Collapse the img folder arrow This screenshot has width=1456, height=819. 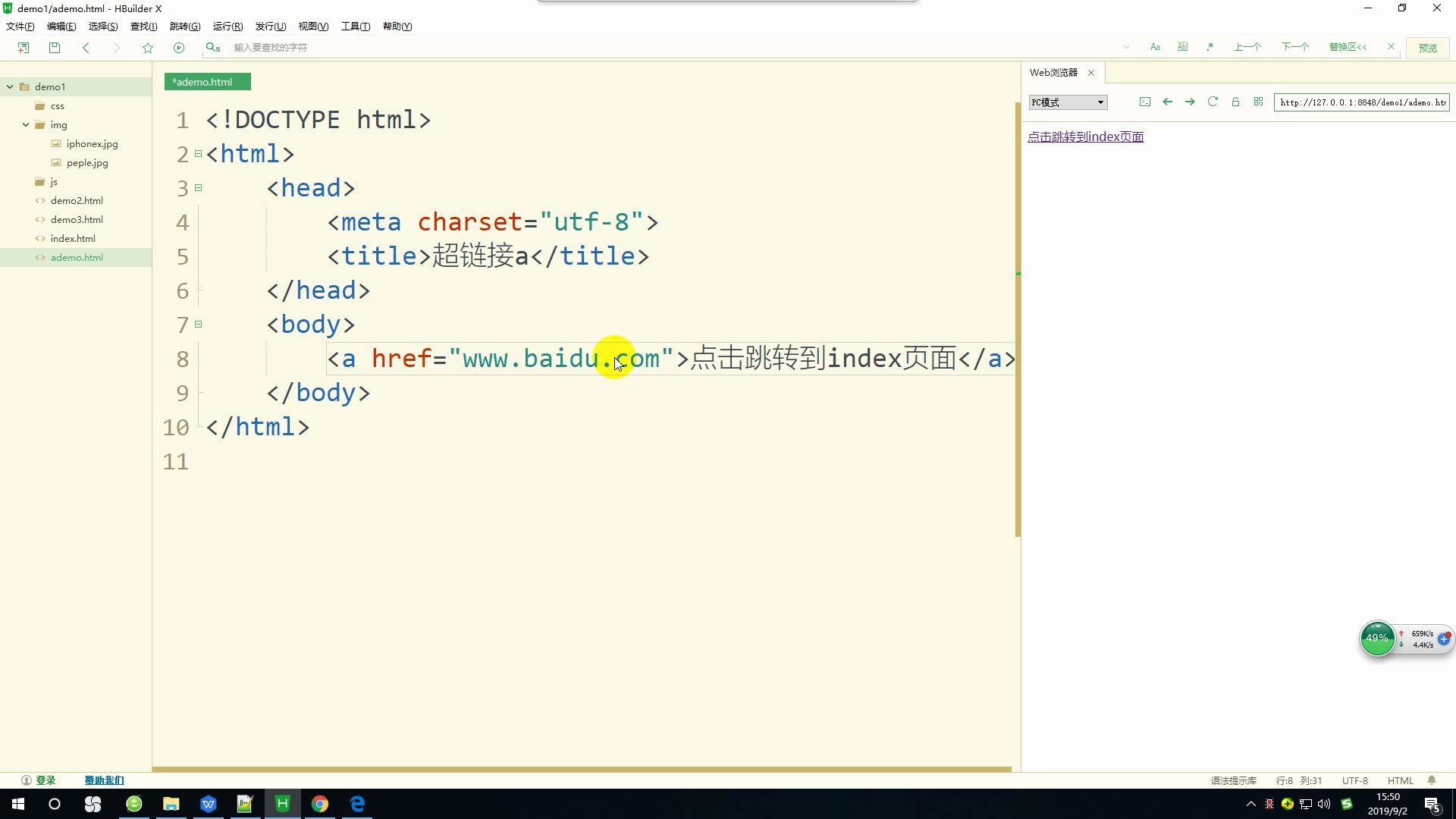coord(26,124)
